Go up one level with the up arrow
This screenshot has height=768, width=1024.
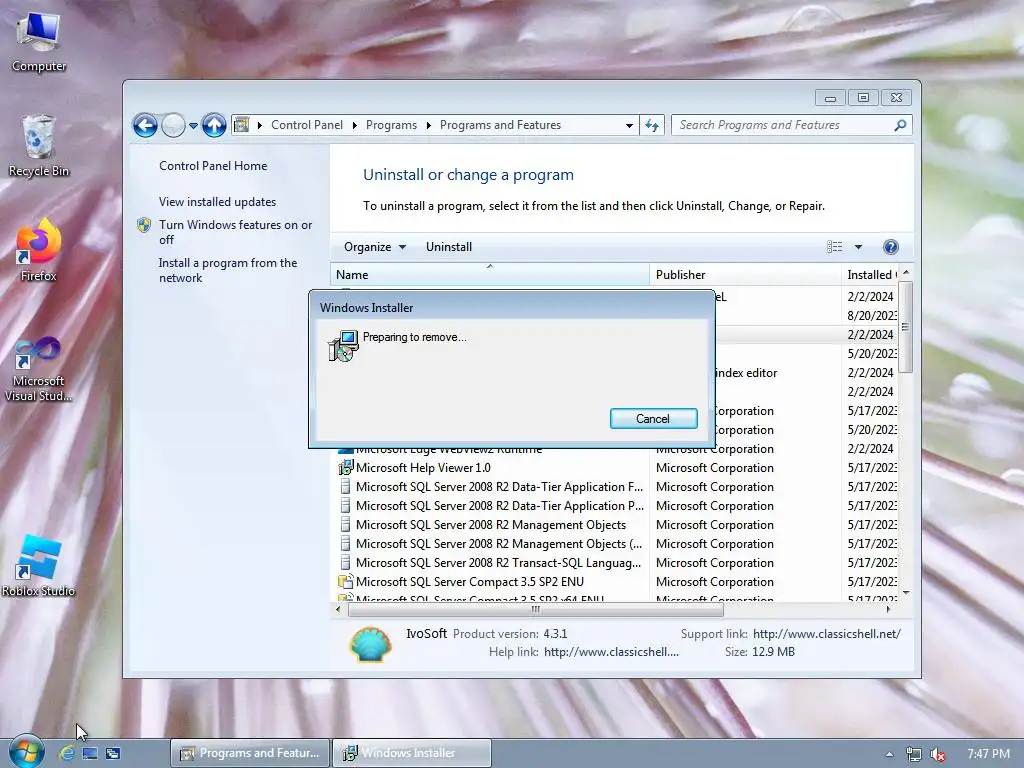214,125
